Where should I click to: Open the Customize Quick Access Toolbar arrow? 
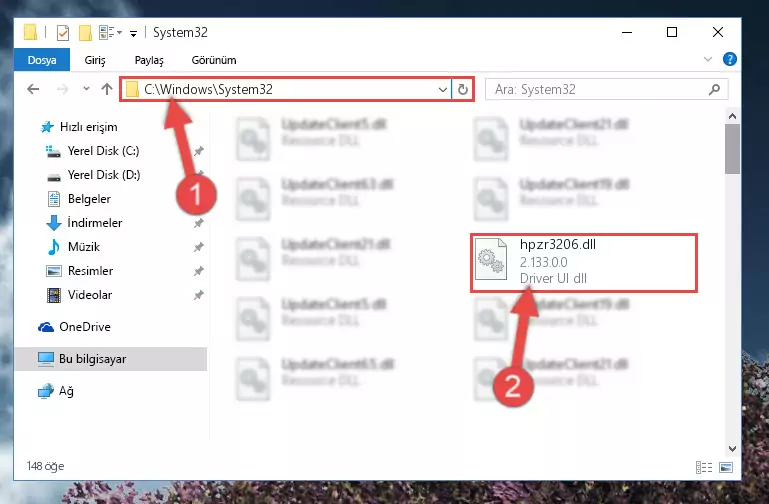point(133,33)
